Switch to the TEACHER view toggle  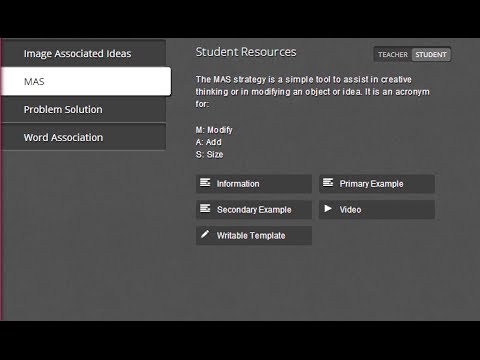393,55
